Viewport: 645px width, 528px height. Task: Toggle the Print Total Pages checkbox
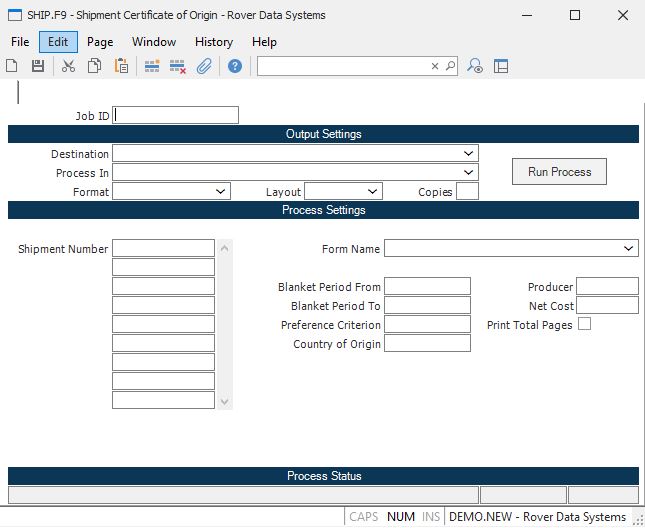[584, 324]
